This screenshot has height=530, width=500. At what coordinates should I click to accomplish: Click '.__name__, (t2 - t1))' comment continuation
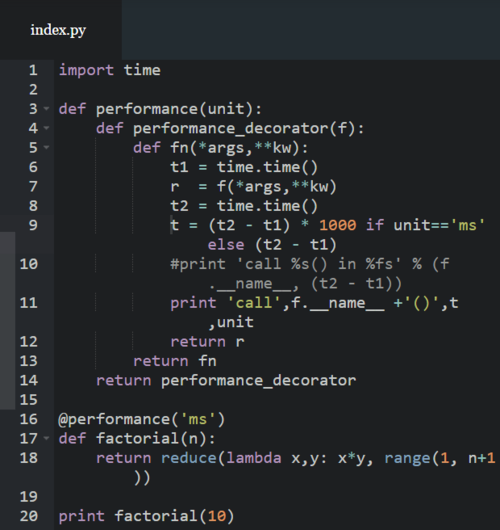305,284
